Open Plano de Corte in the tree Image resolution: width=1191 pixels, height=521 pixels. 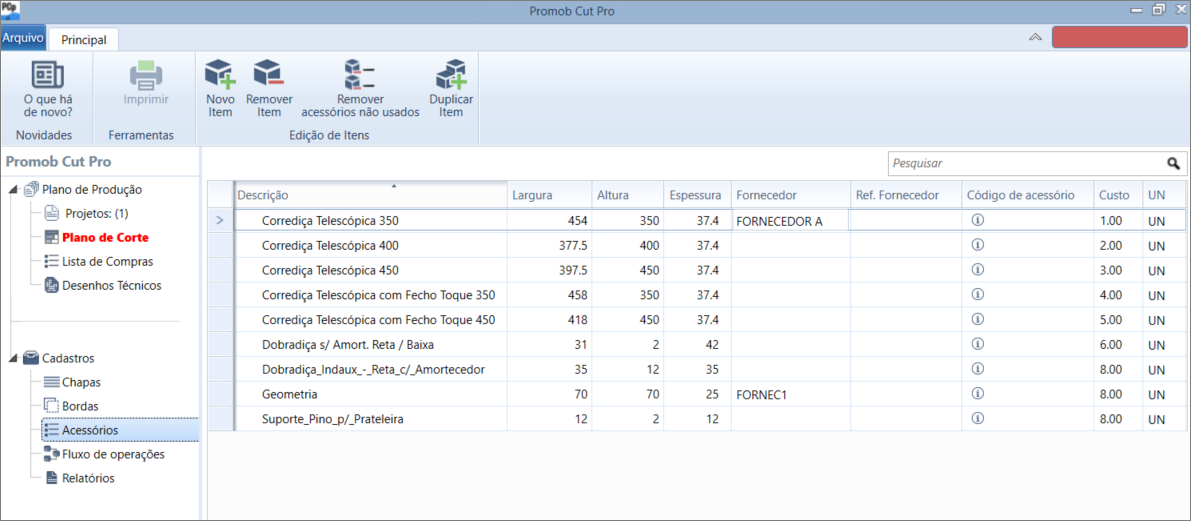tap(106, 238)
